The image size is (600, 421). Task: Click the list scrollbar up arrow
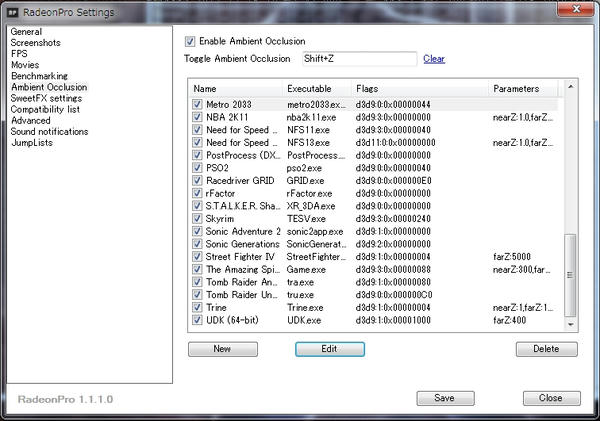click(x=570, y=86)
